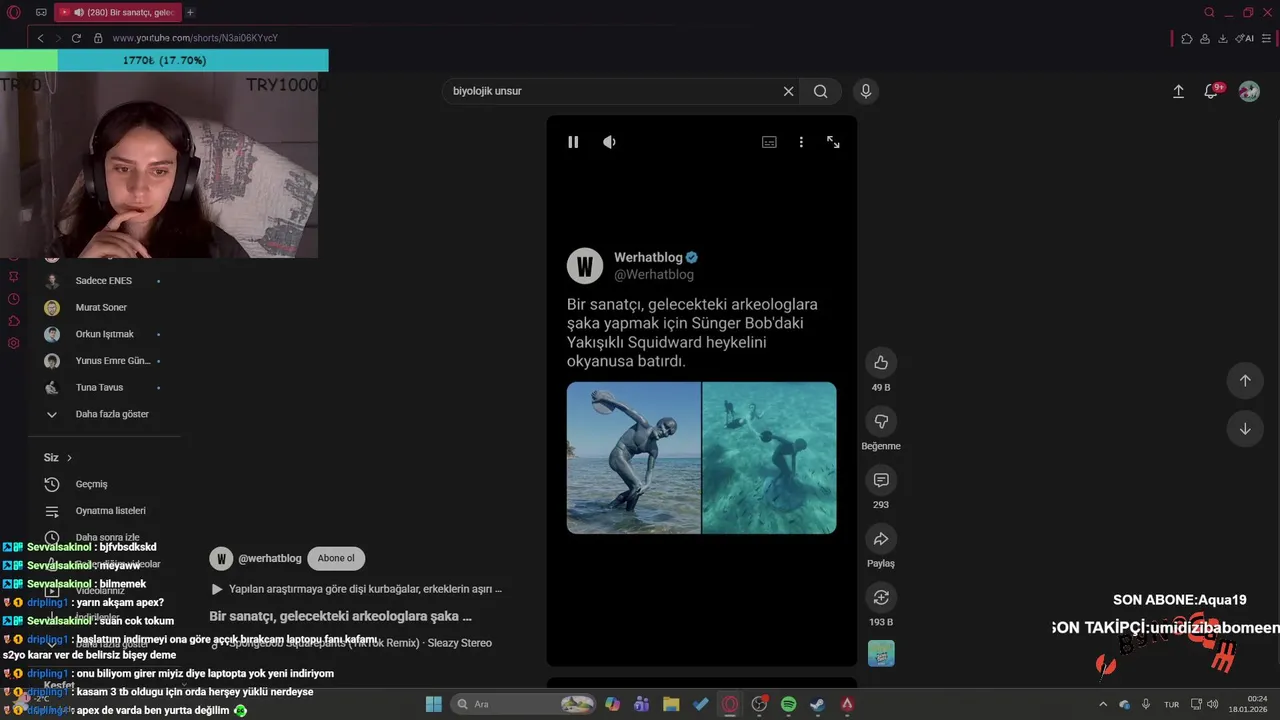Open YouTube notifications bell

point(1211,91)
